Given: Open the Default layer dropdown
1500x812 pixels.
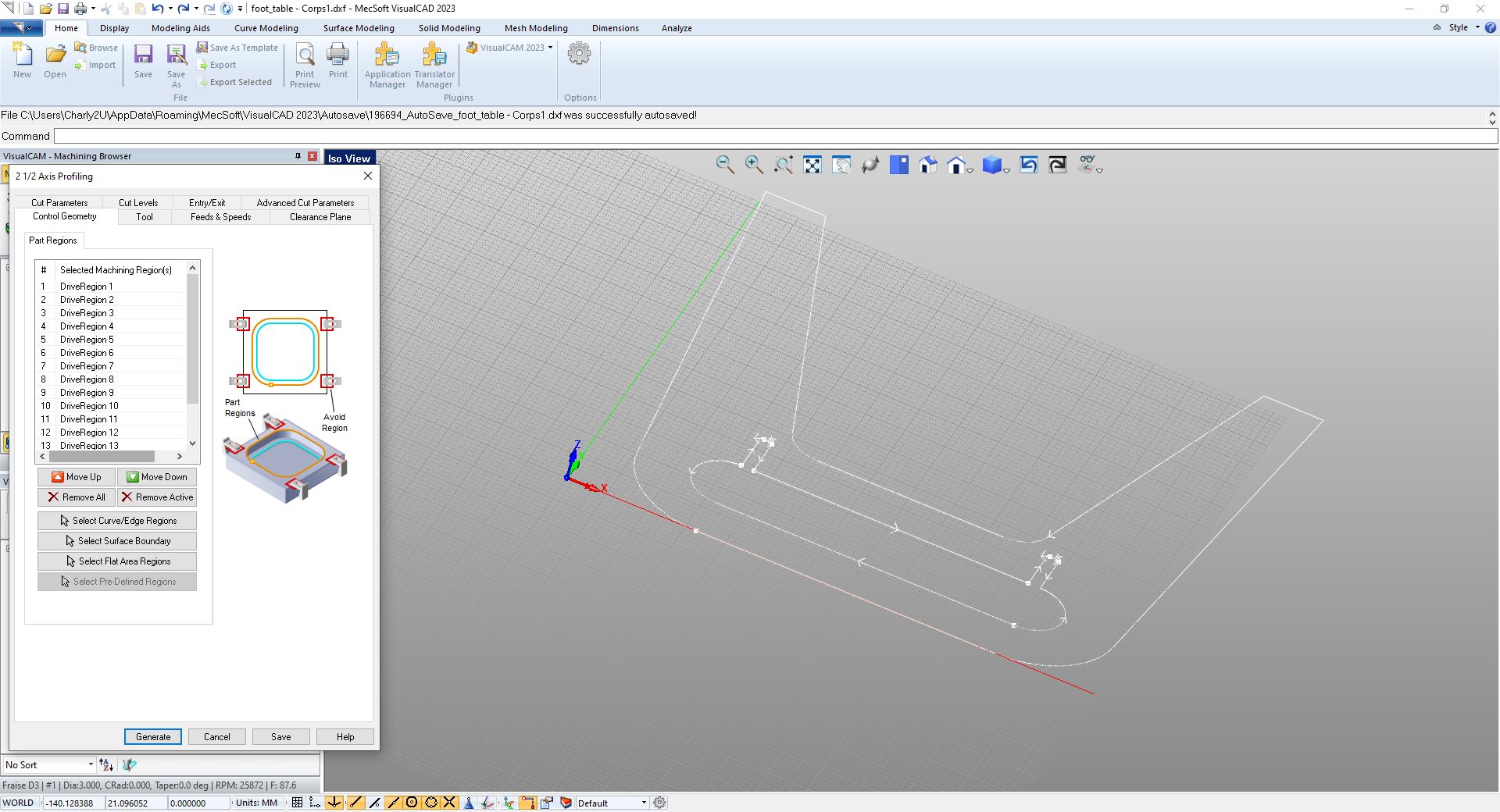Looking at the screenshot, I should point(612,803).
